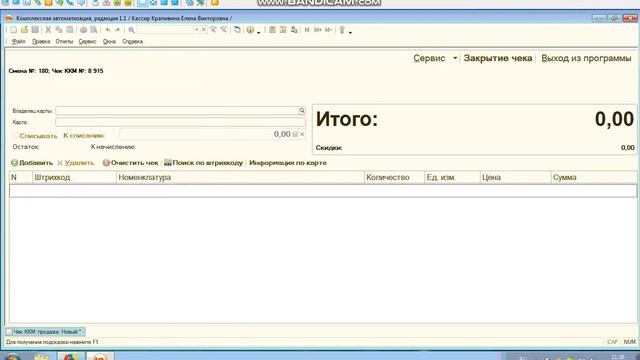The height and width of the screenshot is (360, 640).
Task: Click the Ед. изм. column header
Action: (x=452, y=178)
